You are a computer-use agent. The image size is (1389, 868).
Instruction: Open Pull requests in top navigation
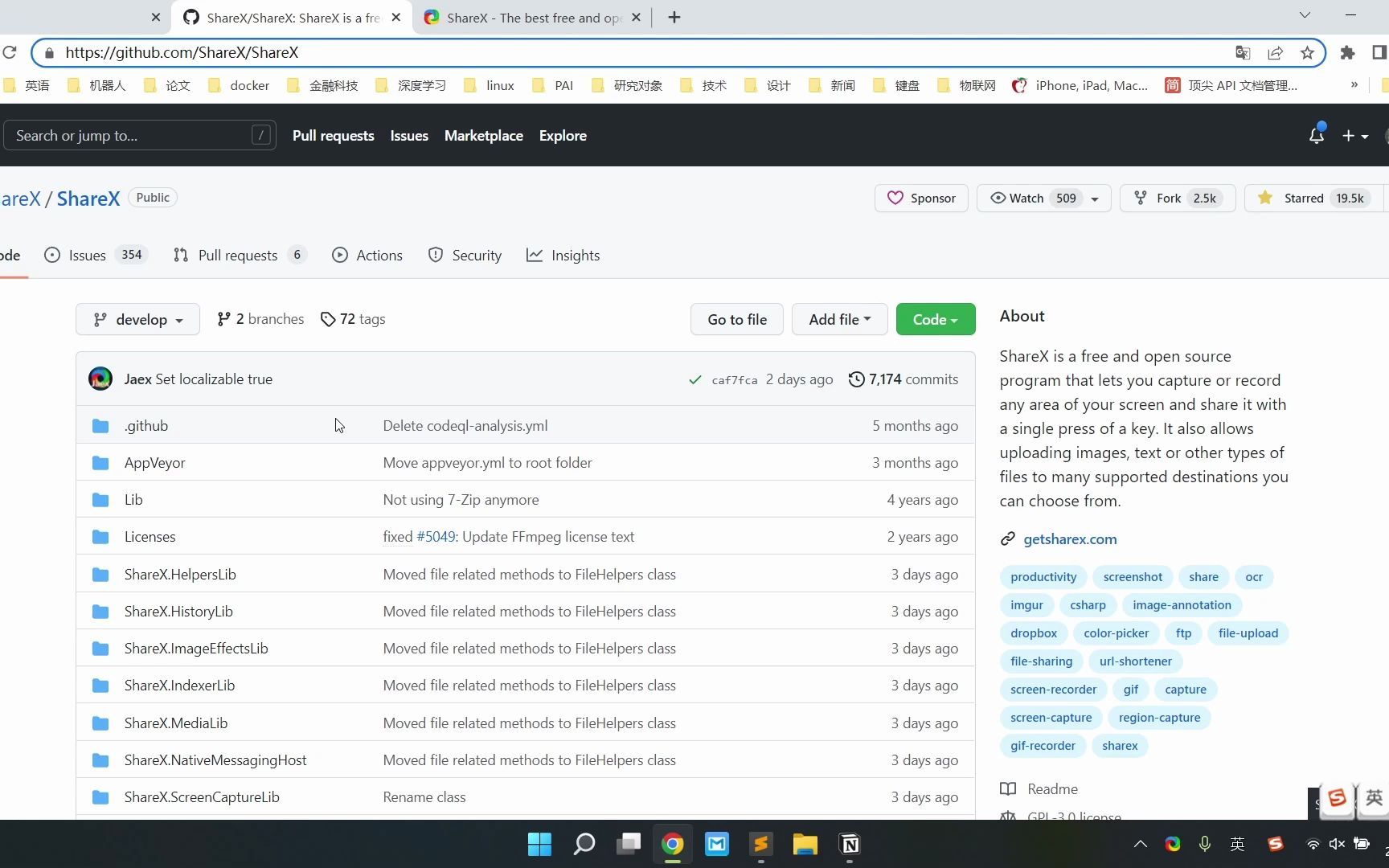point(333,136)
